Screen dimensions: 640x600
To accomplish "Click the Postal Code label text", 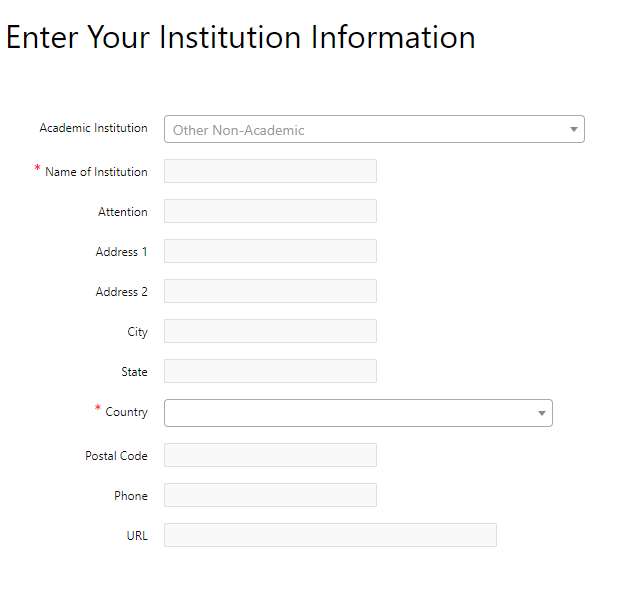I will pos(116,456).
